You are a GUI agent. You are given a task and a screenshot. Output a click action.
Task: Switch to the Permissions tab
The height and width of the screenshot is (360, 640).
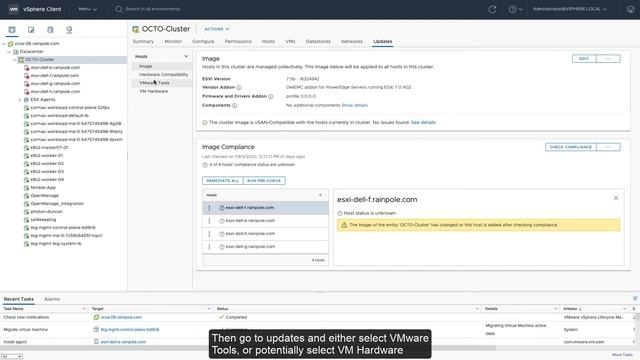[238, 42]
